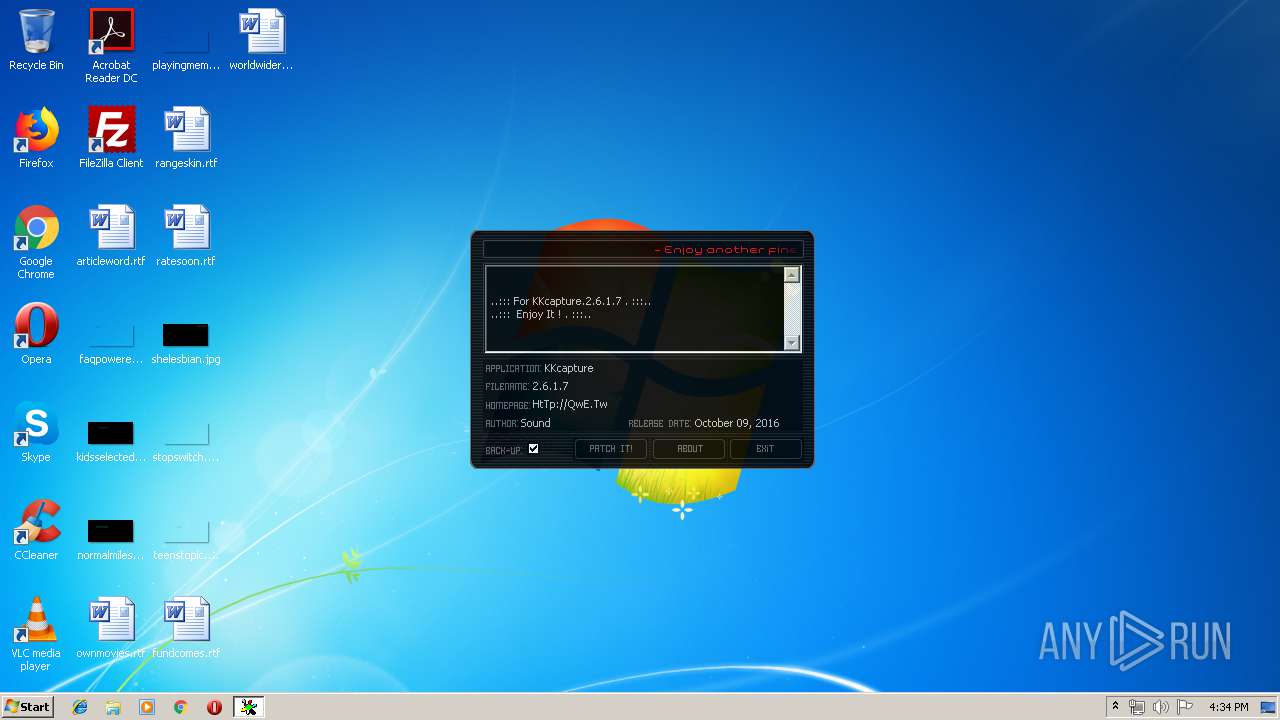The width and height of the screenshot is (1280, 720).
Task: Show hidden system tray icons
Action: (x=1115, y=707)
